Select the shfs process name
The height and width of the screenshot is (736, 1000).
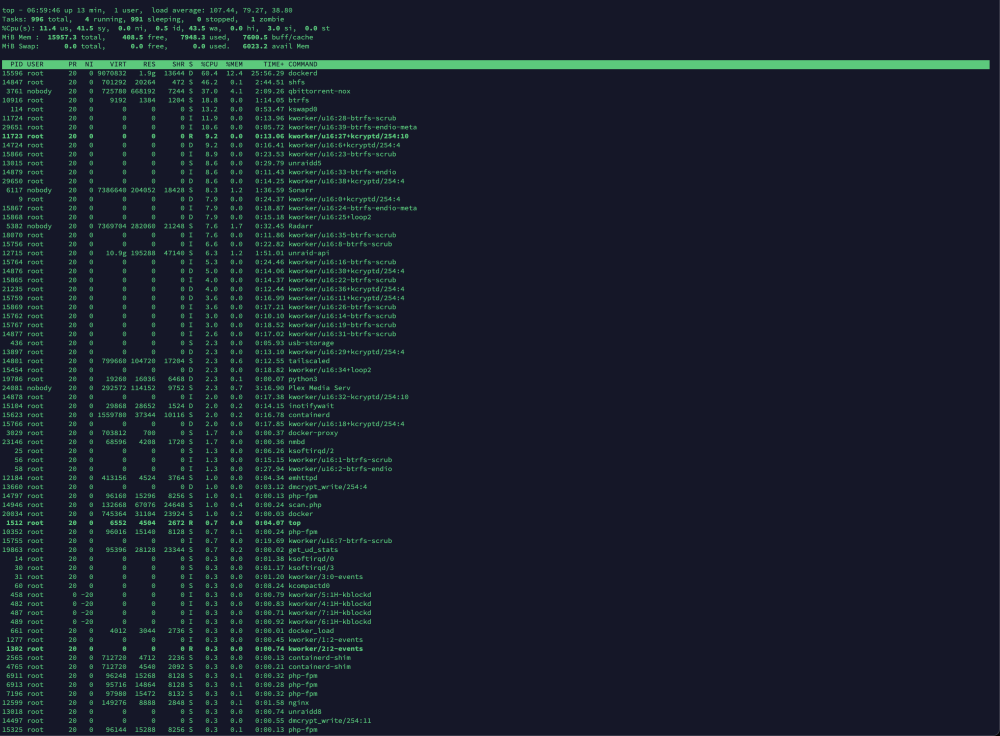click(297, 82)
